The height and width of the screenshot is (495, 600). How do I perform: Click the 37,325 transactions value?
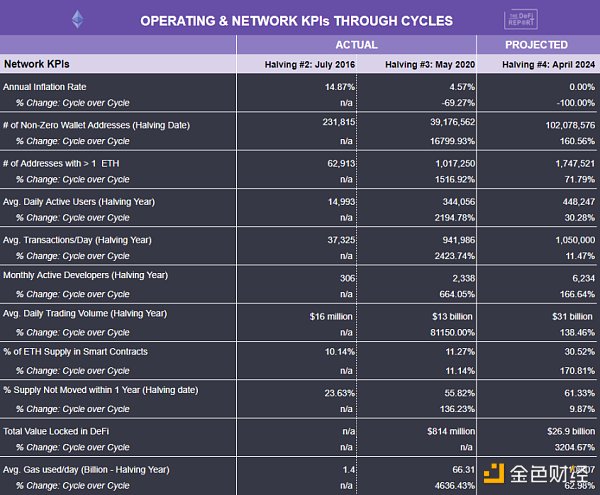341,240
